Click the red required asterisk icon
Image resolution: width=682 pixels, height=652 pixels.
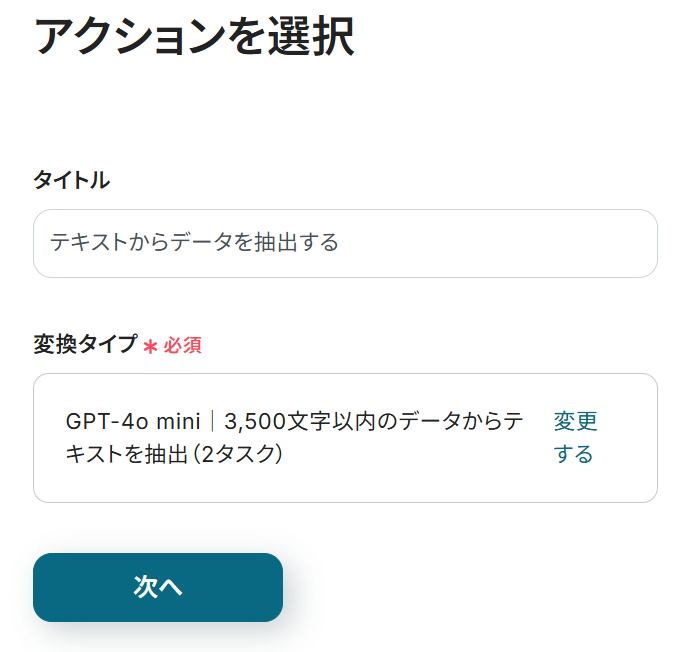151,346
